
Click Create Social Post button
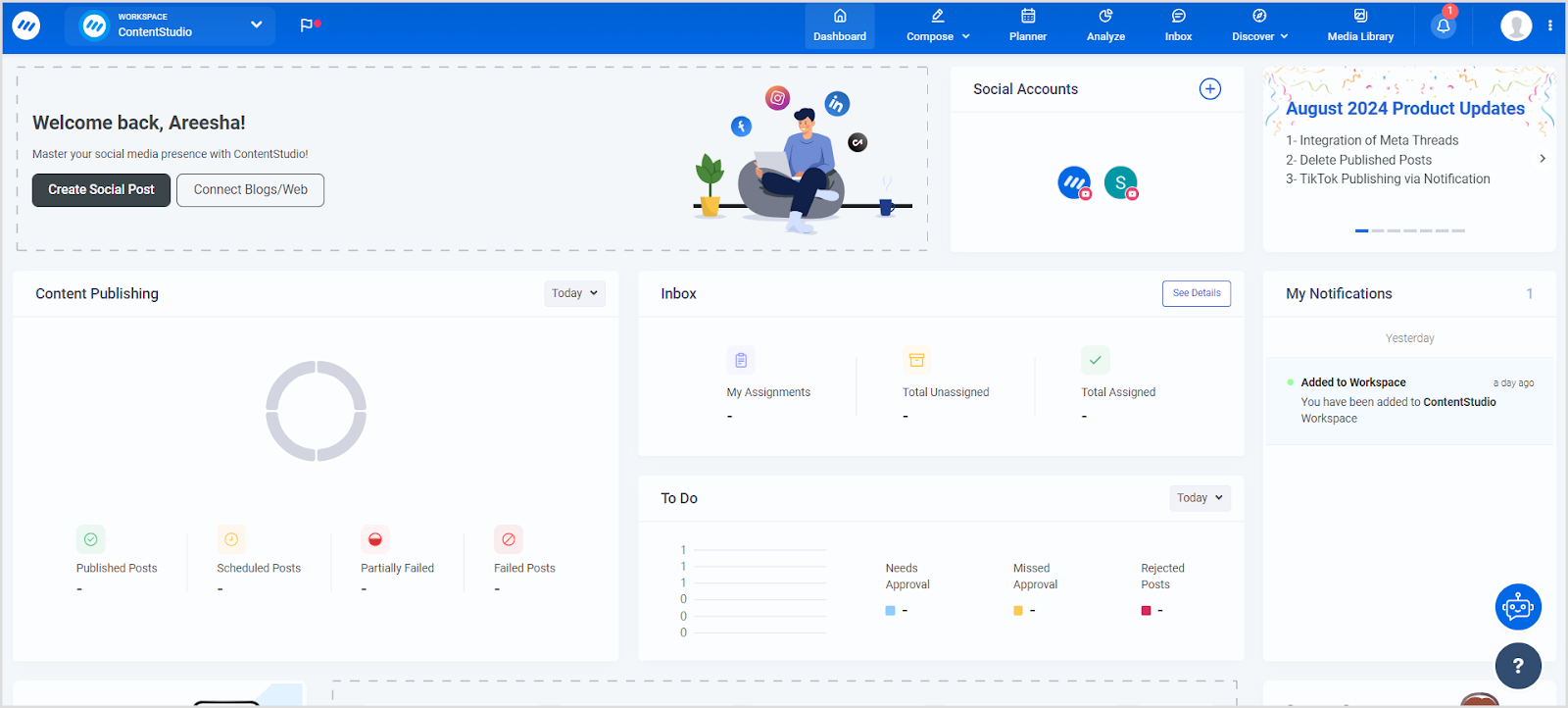tap(101, 190)
